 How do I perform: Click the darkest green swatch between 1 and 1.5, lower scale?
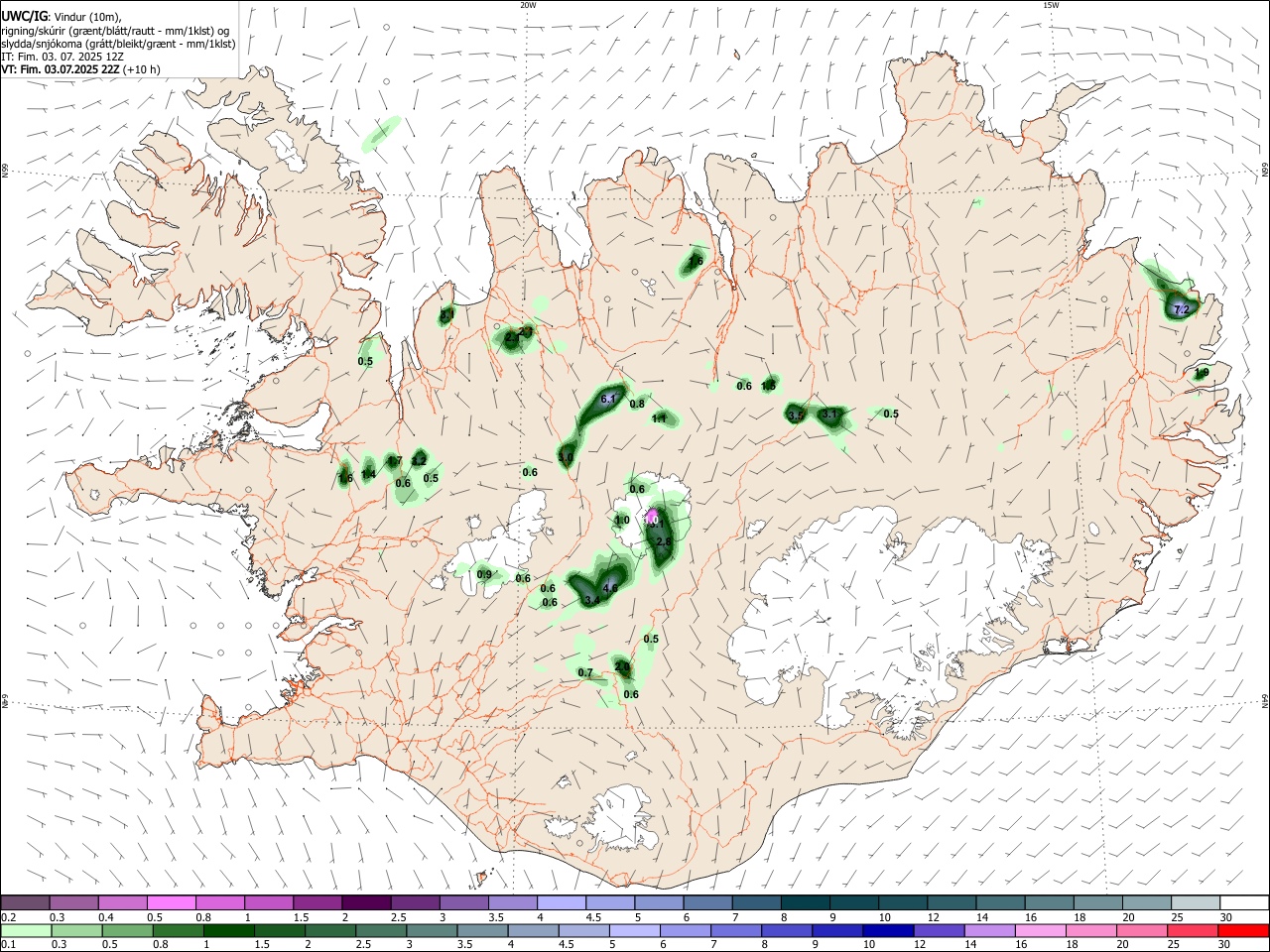pos(229,931)
